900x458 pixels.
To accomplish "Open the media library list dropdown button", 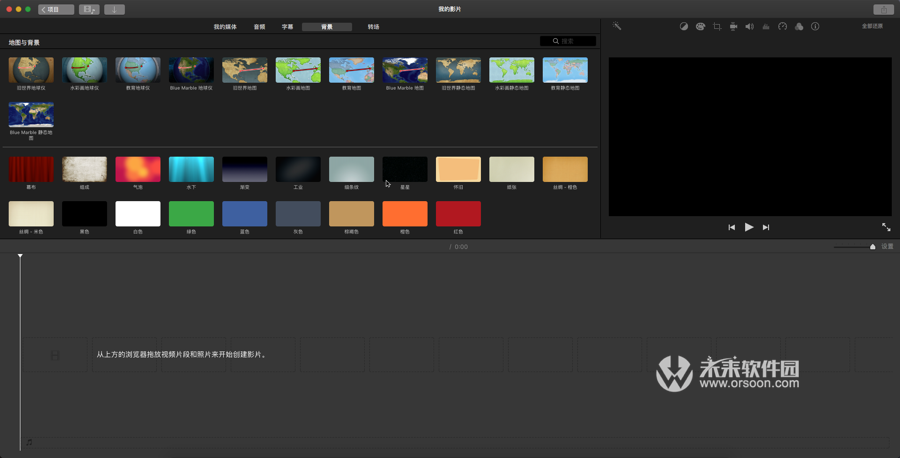I will pos(89,9).
